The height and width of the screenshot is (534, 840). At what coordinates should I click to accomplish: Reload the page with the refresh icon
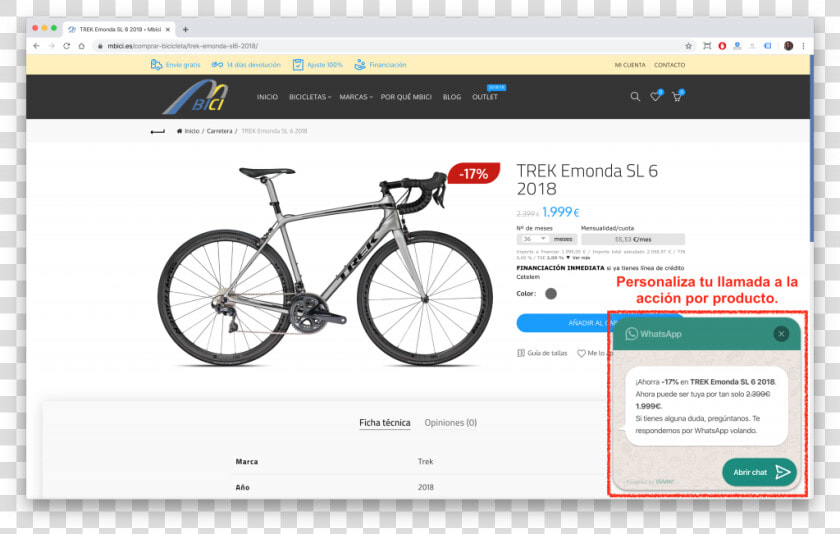click(x=66, y=46)
